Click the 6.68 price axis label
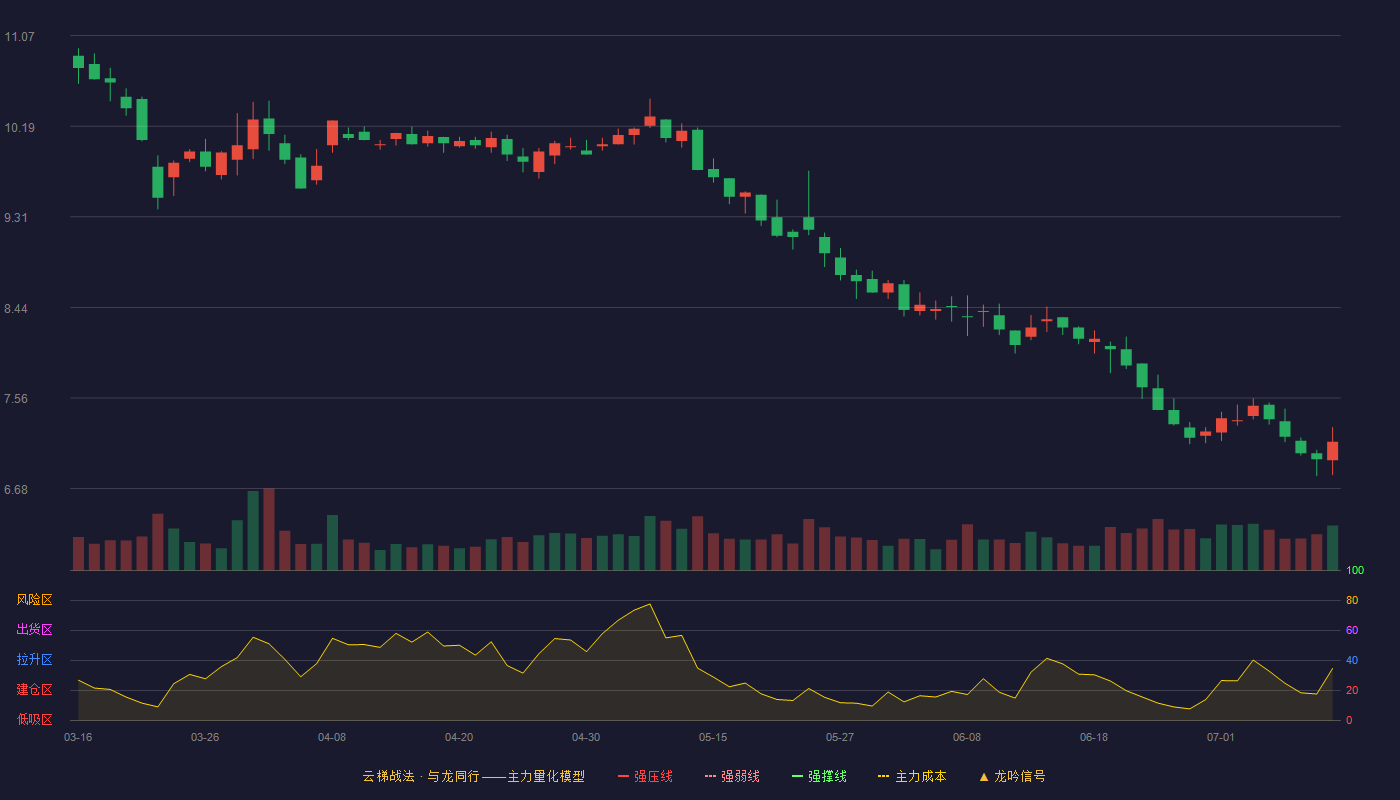The image size is (1400, 800). click(16, 490)
